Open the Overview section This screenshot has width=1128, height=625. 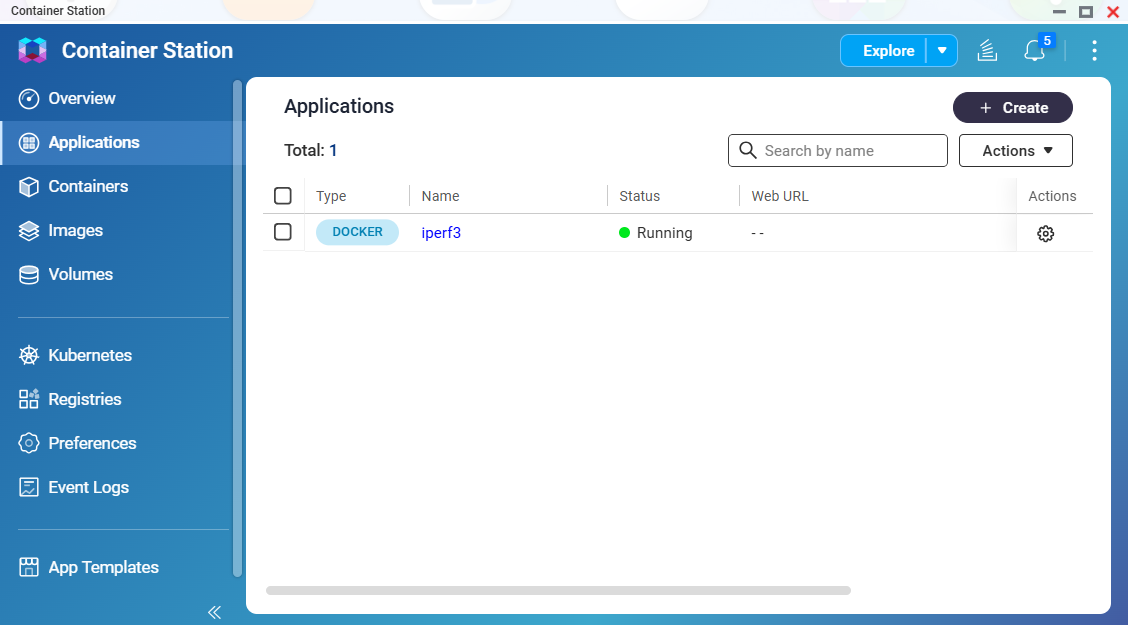[x=81, y=99]
